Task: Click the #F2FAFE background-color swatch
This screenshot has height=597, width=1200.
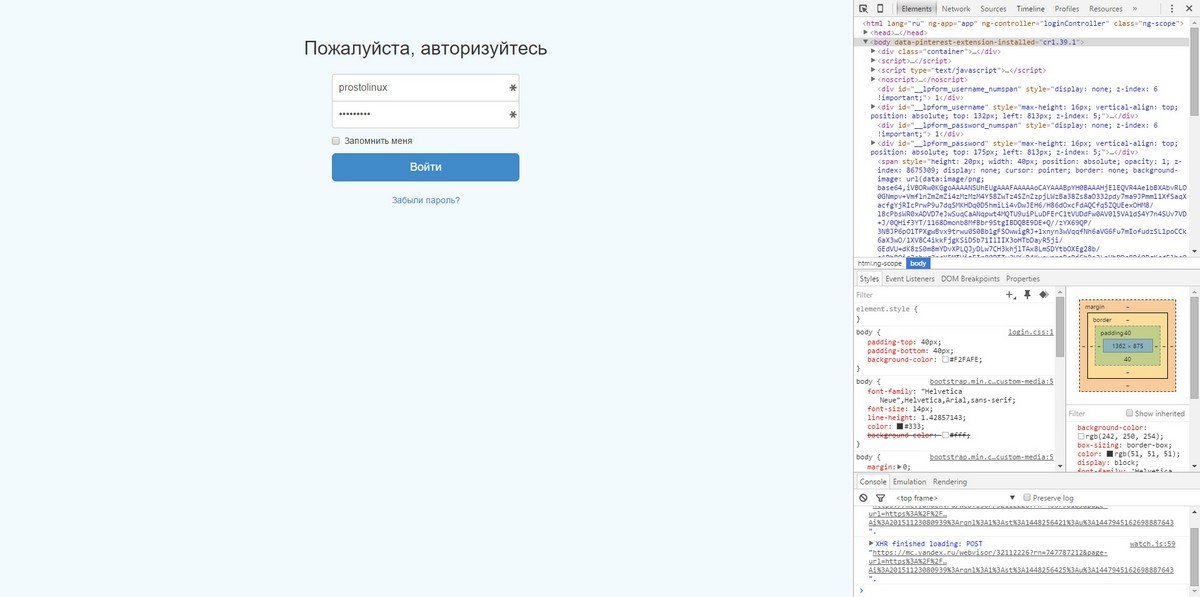Action: (945, 359)
